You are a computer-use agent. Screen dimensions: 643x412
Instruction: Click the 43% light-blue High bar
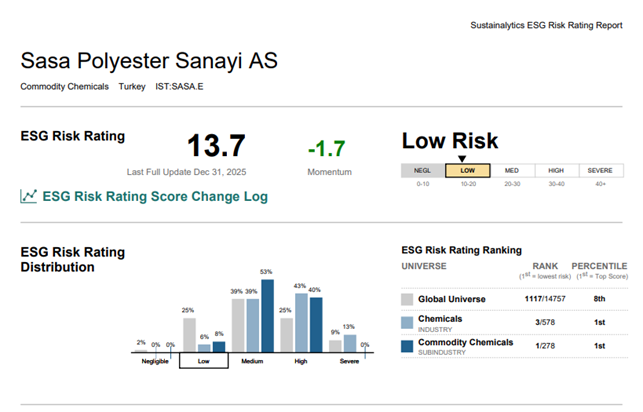[299, 321]
